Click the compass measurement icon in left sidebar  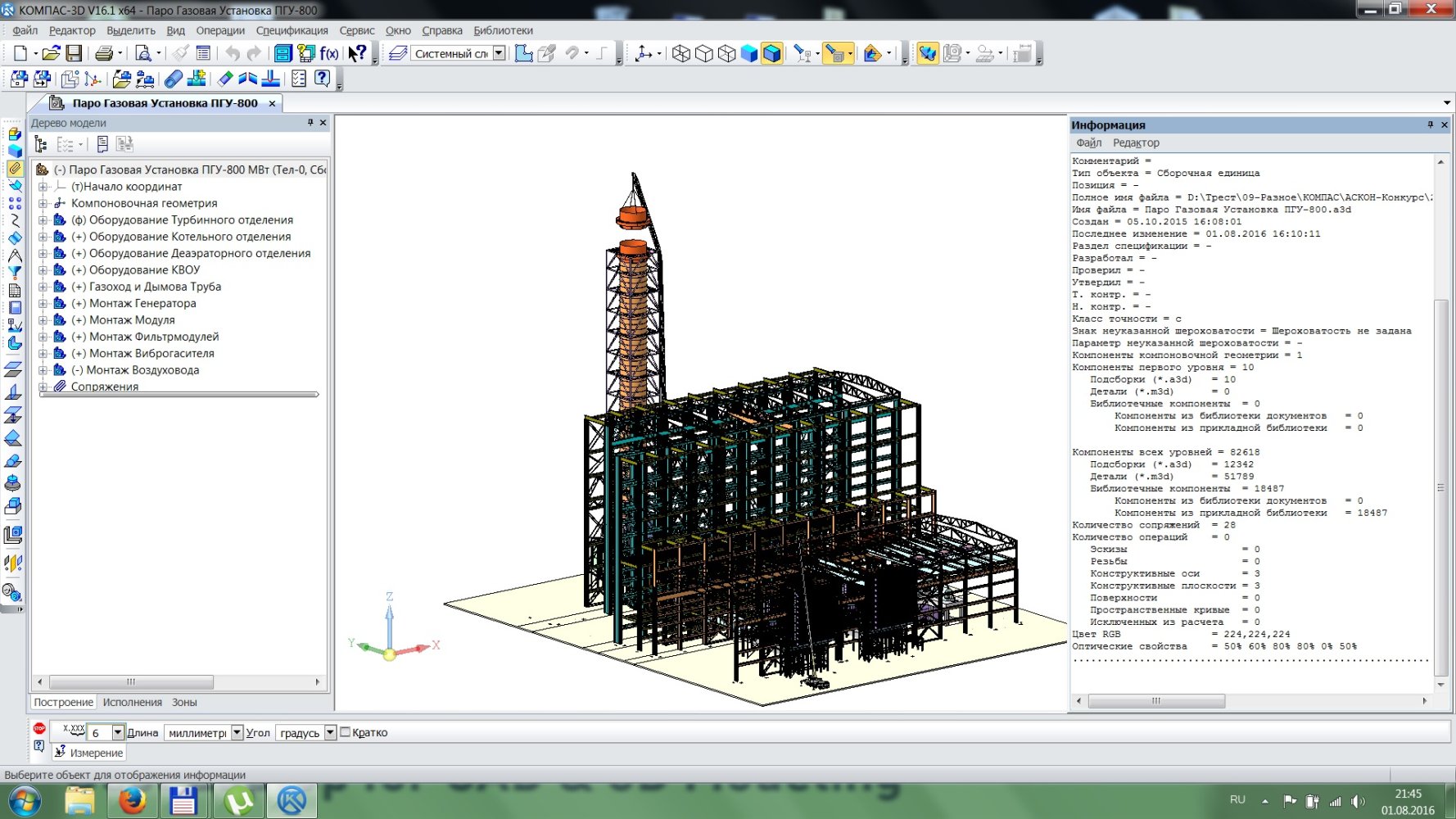pyautogui.click(x=15, y=256)
